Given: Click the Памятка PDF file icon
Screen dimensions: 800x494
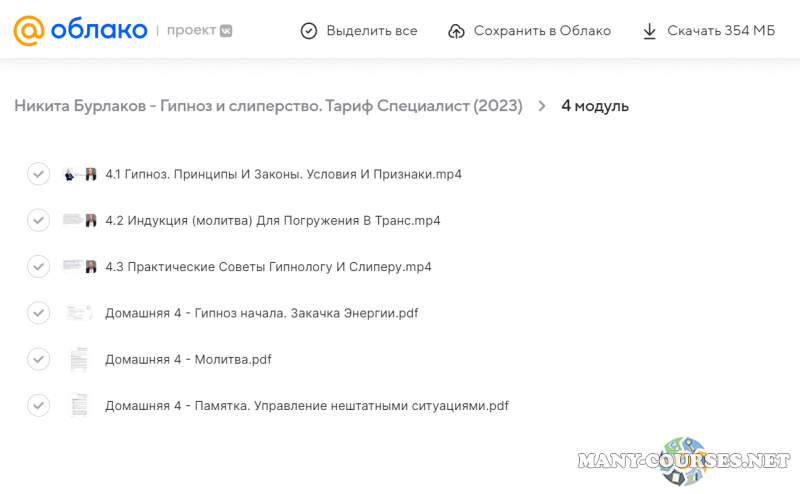Looking at the screenshot, I should 79,406.
